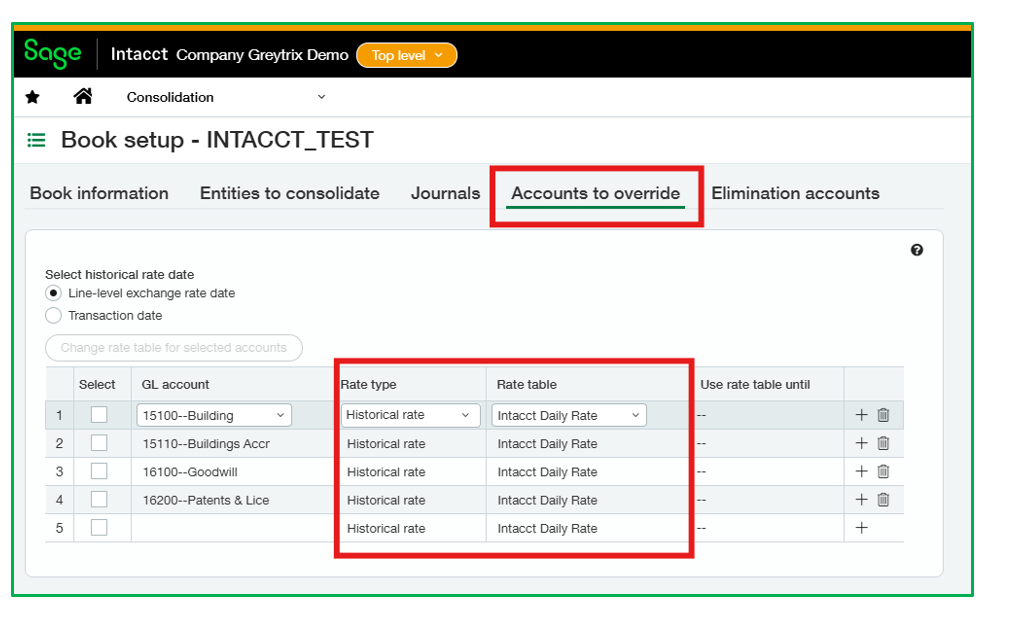This screenshot has height=624, width=1017.
Task: Check the Select box for 15100--Building
Action: (x=99, y=414)
